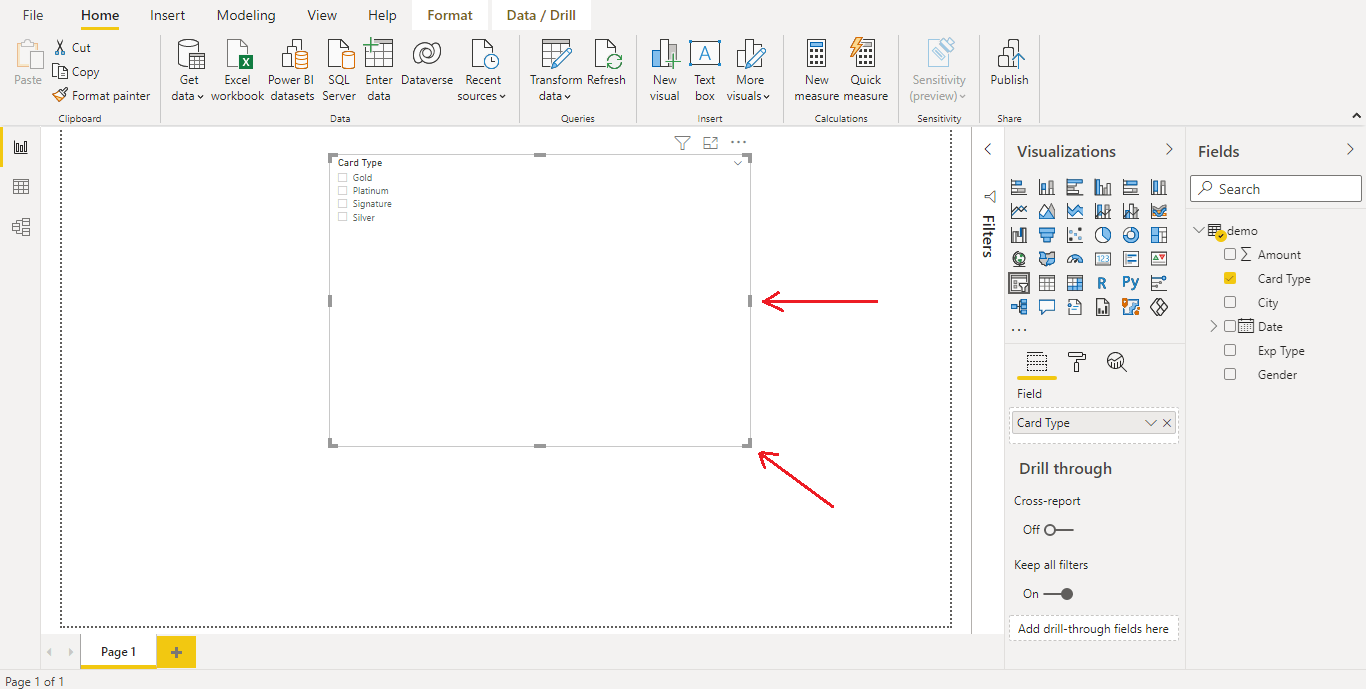Screen dimensions: 1366x689
Task: Open the File menu
Action: pos(33,15)
